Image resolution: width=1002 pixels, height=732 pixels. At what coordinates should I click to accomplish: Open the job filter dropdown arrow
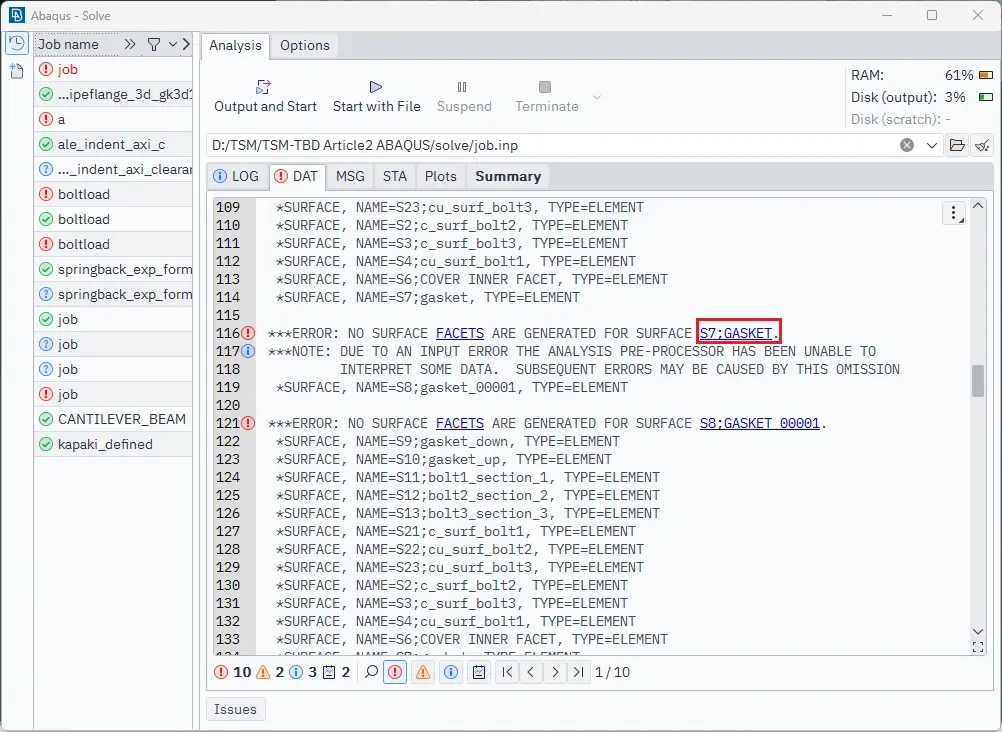tap(173, 44)
